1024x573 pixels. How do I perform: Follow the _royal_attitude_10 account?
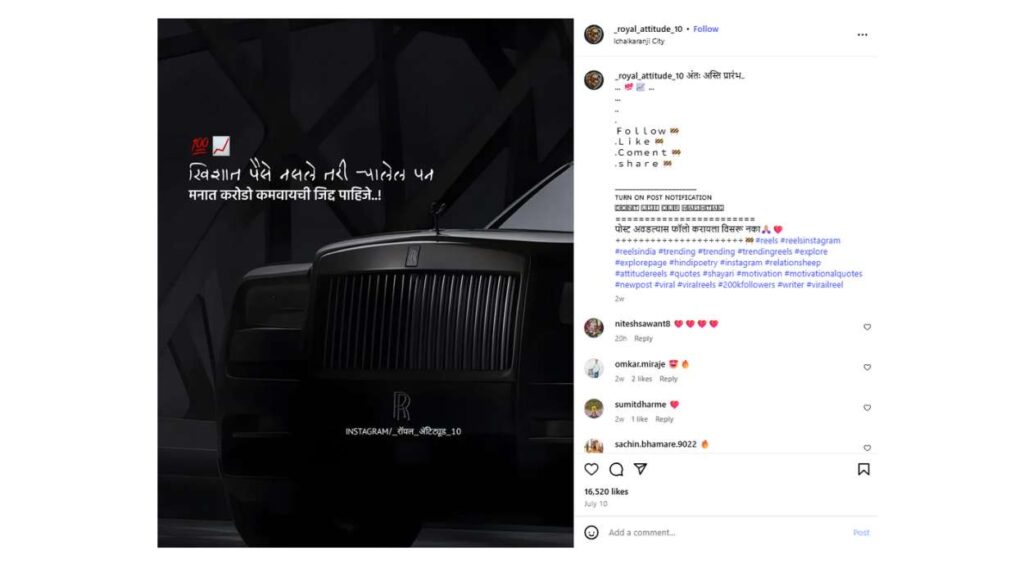coord(705,29)
